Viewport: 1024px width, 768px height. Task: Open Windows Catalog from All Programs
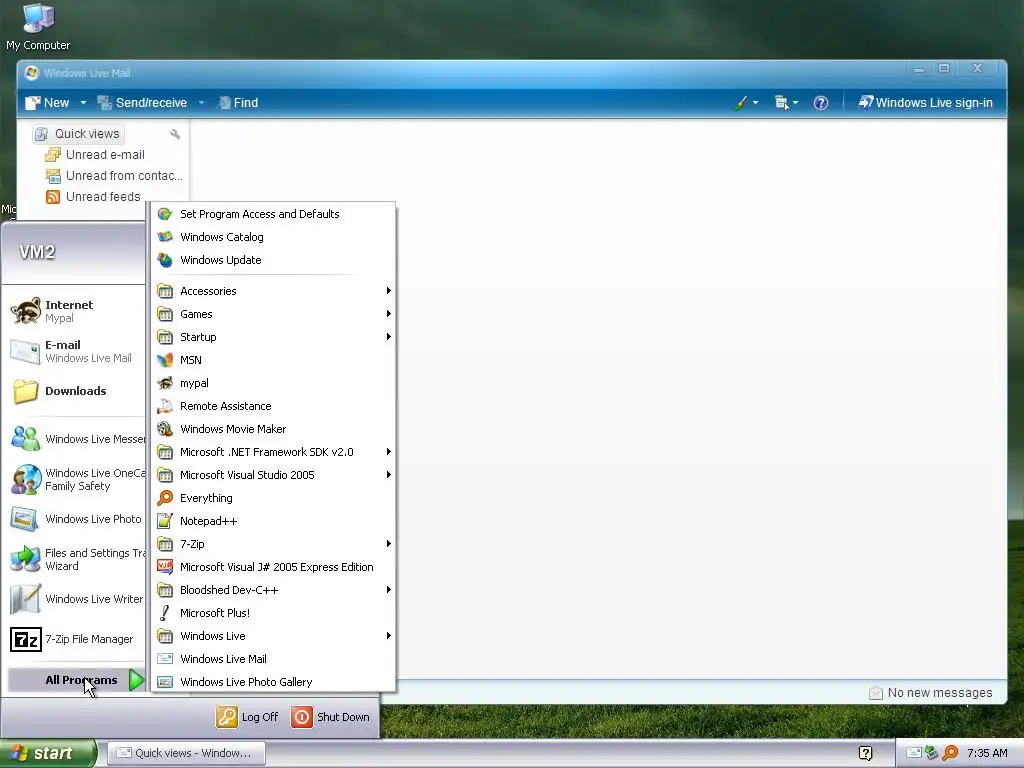coord(273,237)
